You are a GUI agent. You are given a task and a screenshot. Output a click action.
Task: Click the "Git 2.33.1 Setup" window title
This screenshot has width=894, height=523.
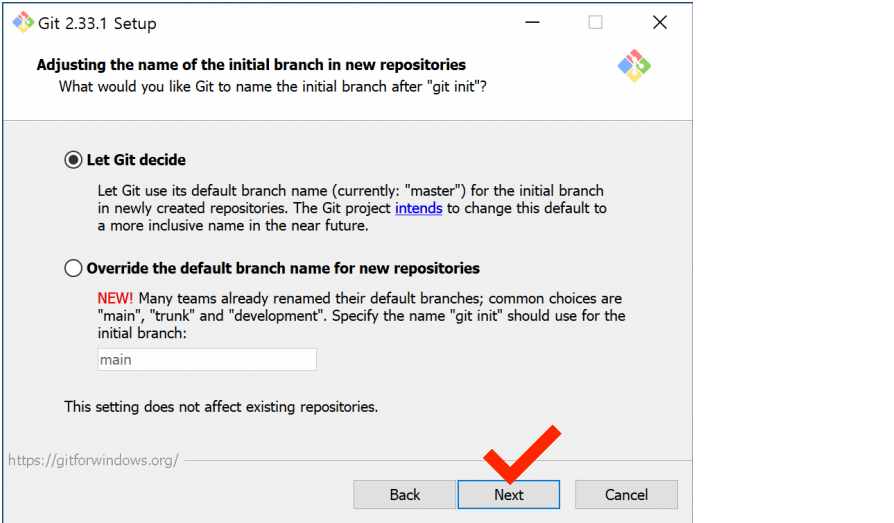coord(97,23)
